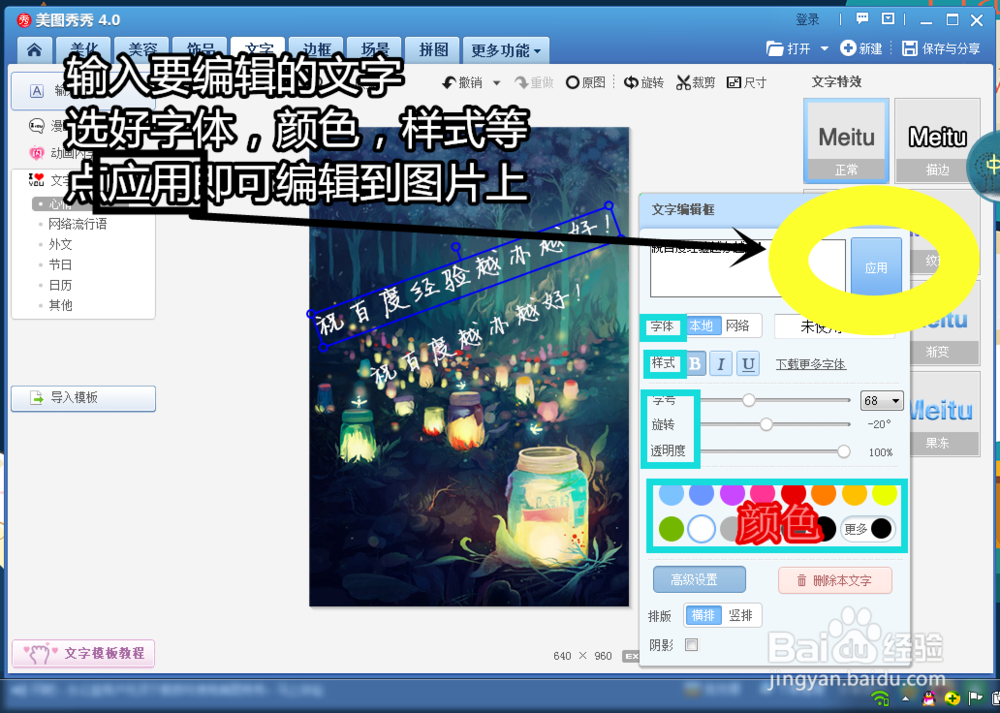The height and width of the screenshot is (713, 1000).
Task: Go to the home tab icon
Action: pyautogui.click(x=34, y=50)
